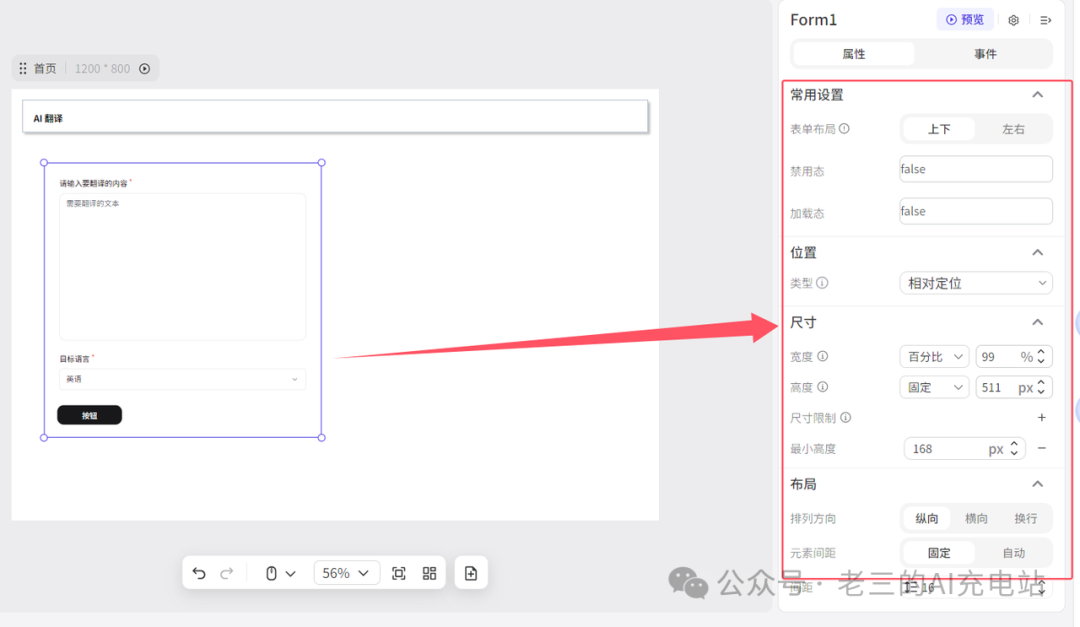1080x627 pixels.
Task: Add a size limit with the plus icon
Action: (1041, 418)
